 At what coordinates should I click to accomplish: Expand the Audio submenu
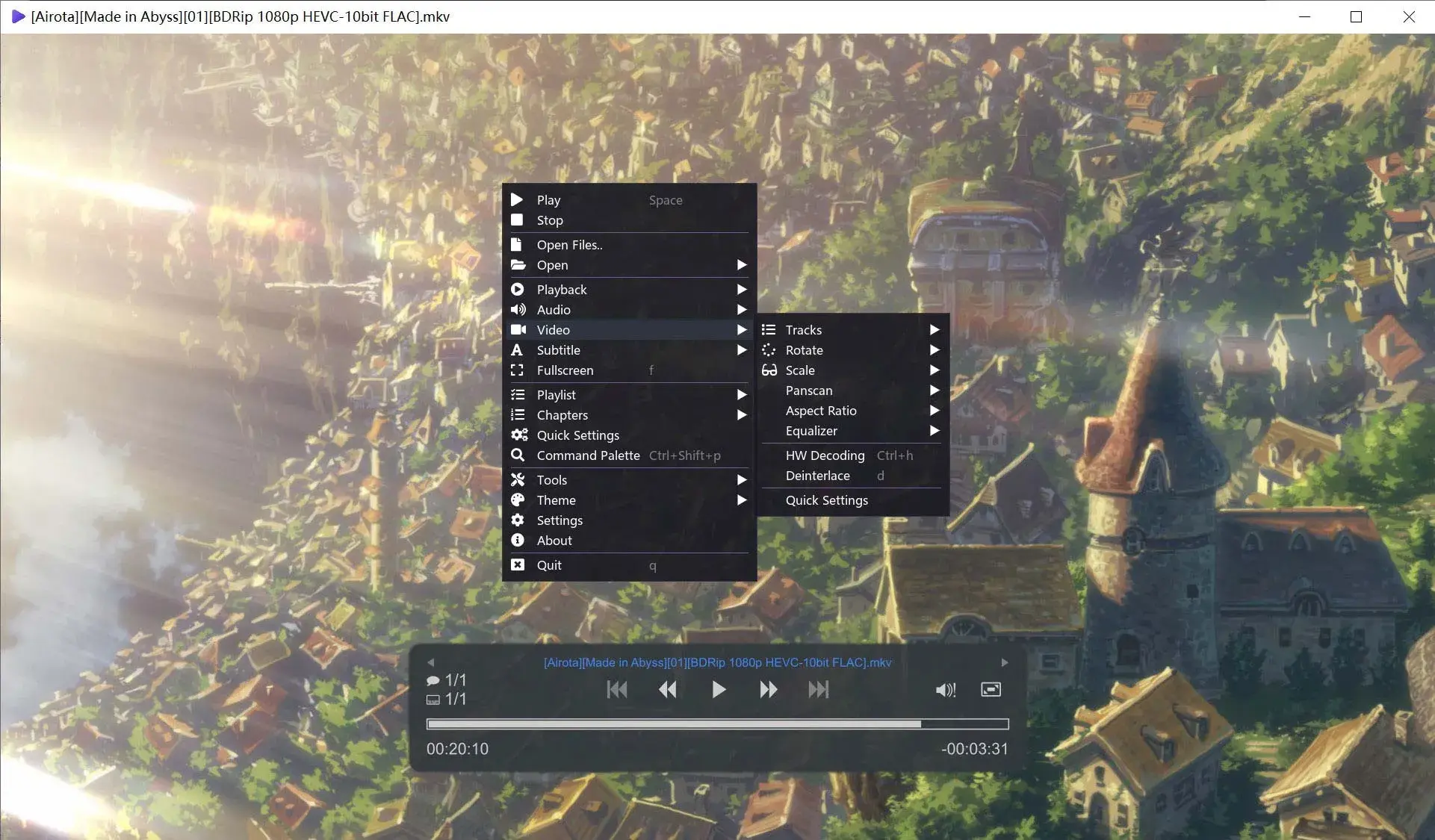coord(554,309)
